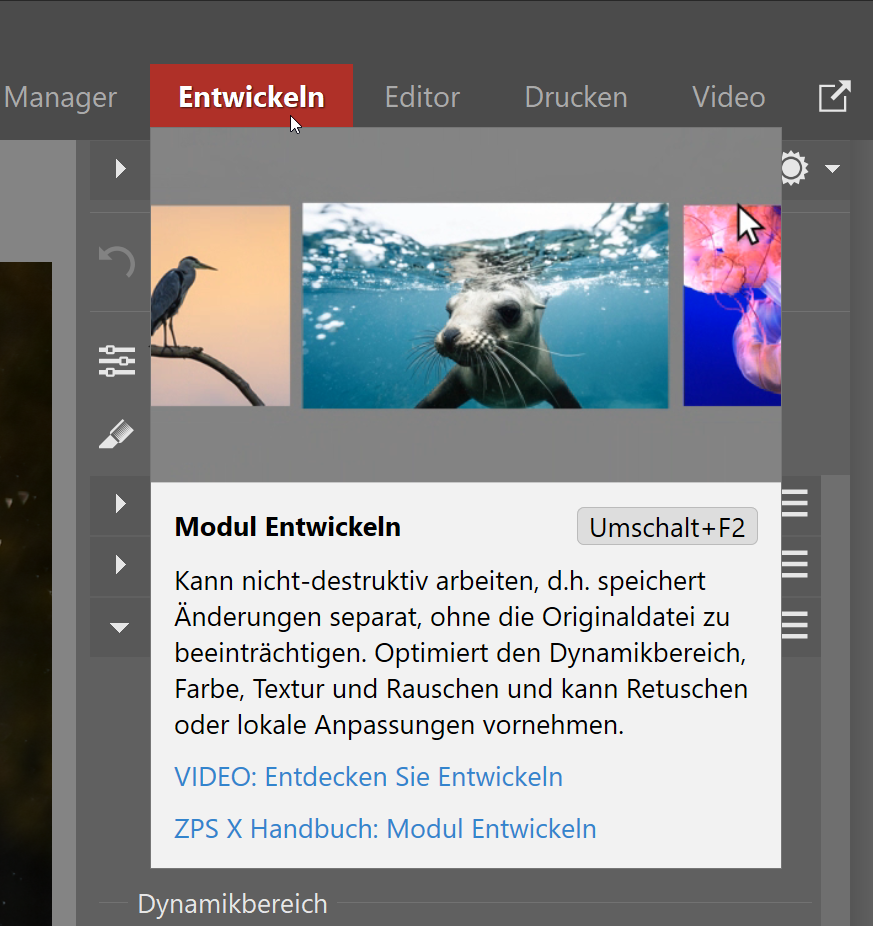Select the retouching brush tool icon

[x=117, y=434]
